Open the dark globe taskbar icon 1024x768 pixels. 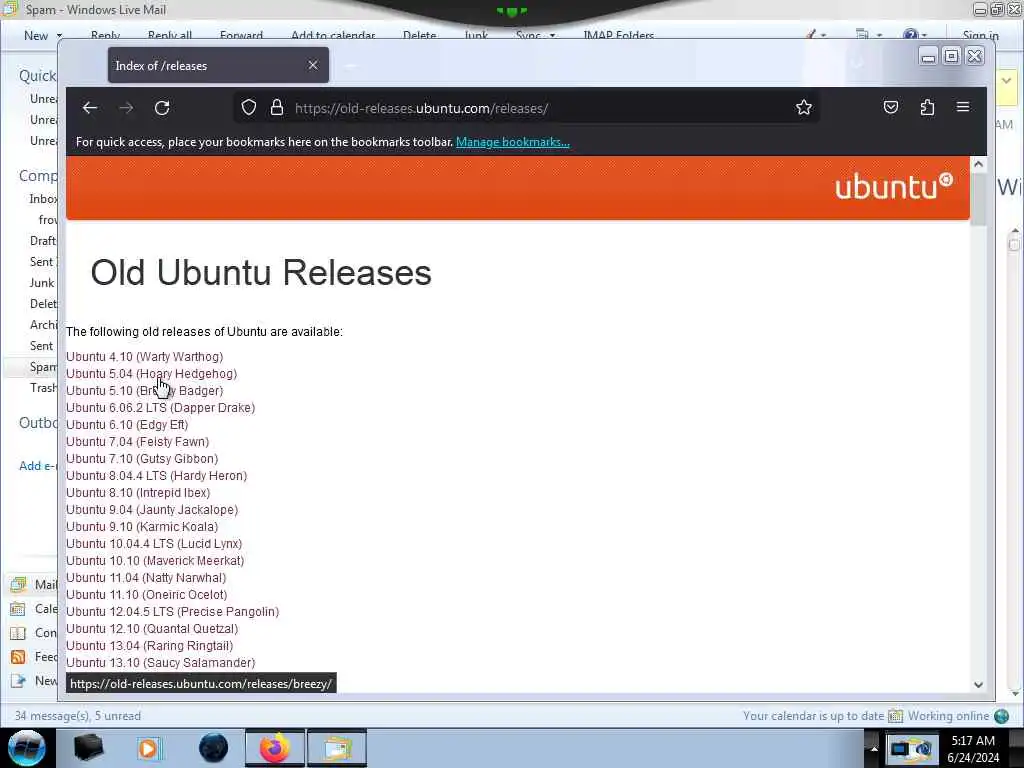click(x=214, y=748)
